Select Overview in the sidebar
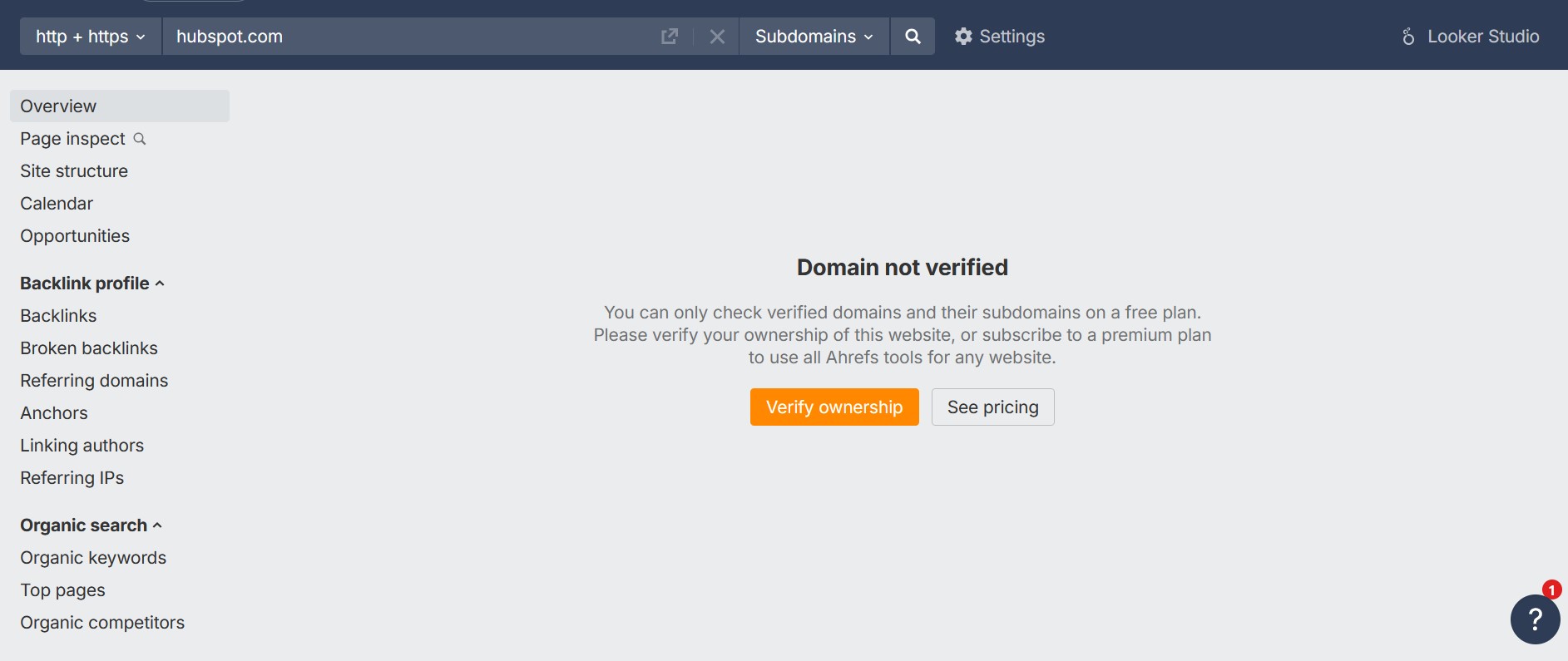1568x661 pixels. 58,106
